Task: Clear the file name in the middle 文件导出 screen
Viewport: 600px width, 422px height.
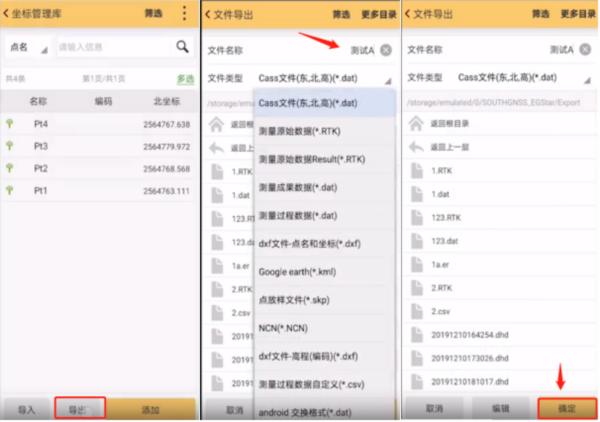Action: click(386, 50)
